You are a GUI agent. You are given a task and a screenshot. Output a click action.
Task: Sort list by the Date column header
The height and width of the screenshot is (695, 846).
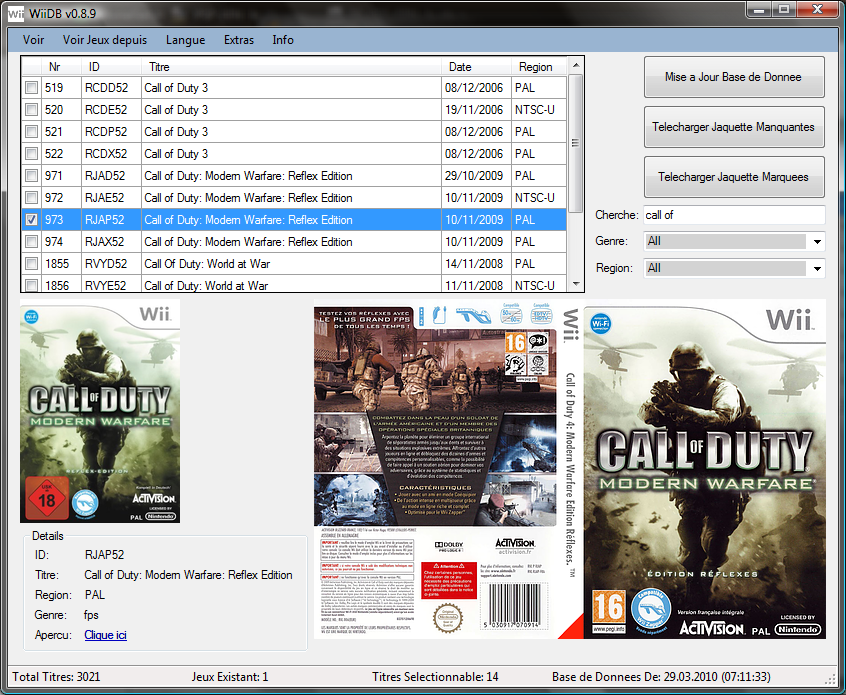pyautogui.click(x=476, y=67)
